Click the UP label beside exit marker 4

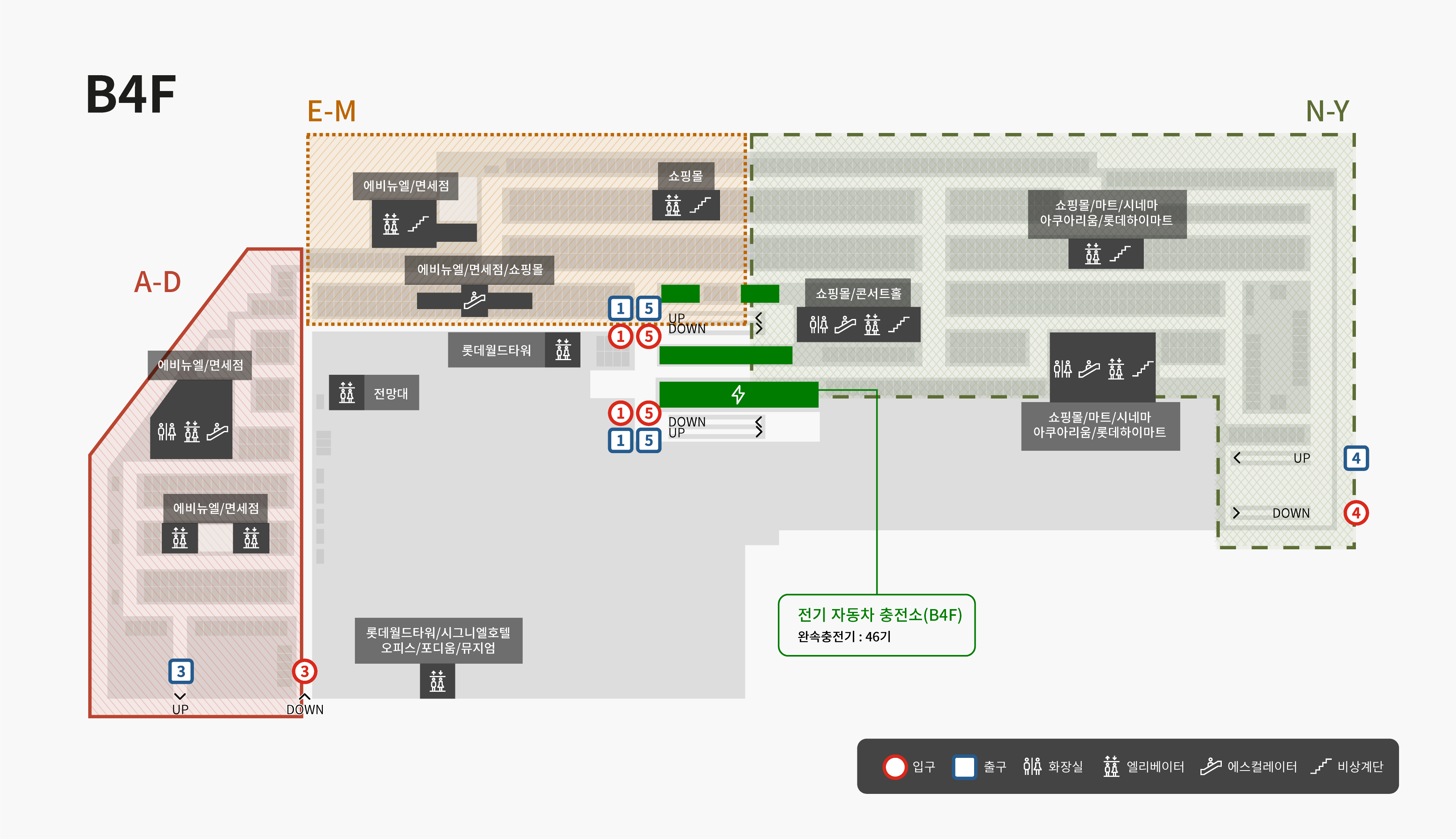(x=1302, y=458)
